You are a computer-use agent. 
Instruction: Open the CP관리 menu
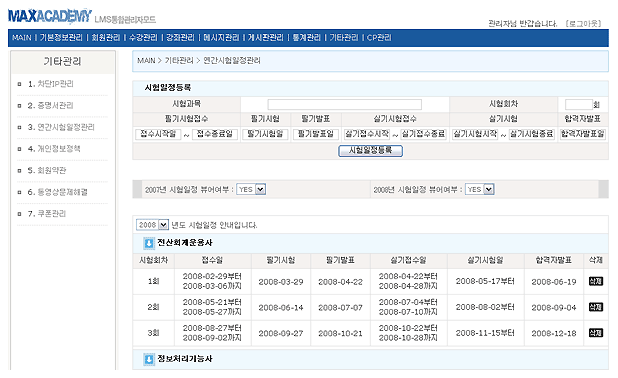coord(379,37)
